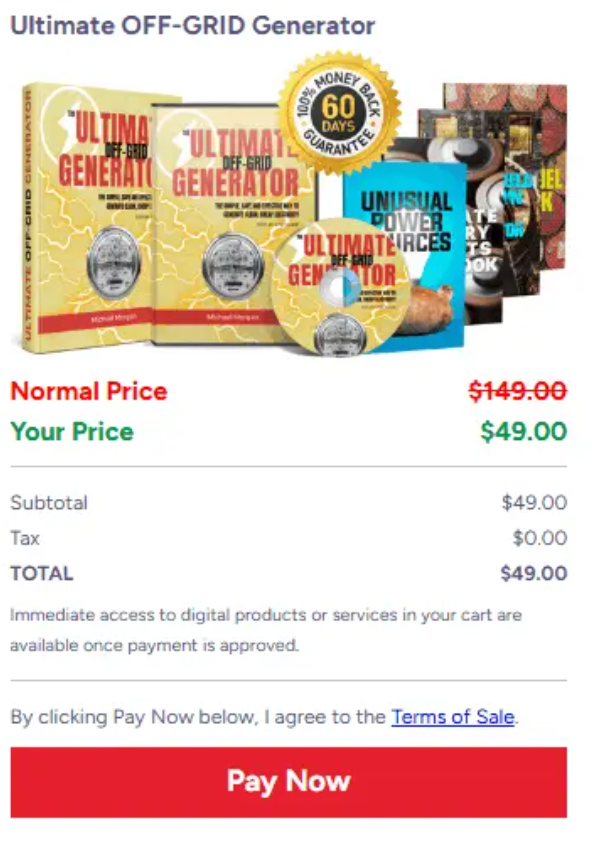
Task: Click the green $49.00 your price
Action: (524, 431)
